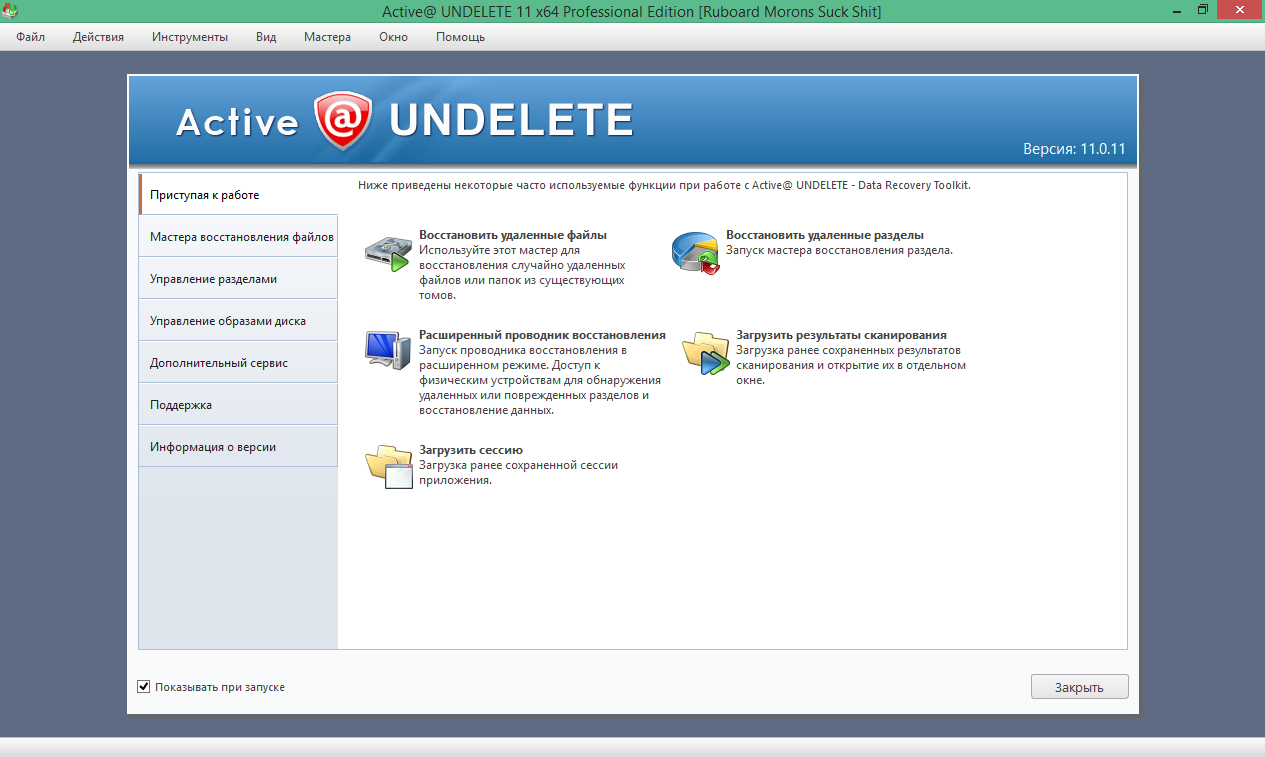Select the "Управление разделами" tab
The image size is (1265, 757).
tap(238, 278)
